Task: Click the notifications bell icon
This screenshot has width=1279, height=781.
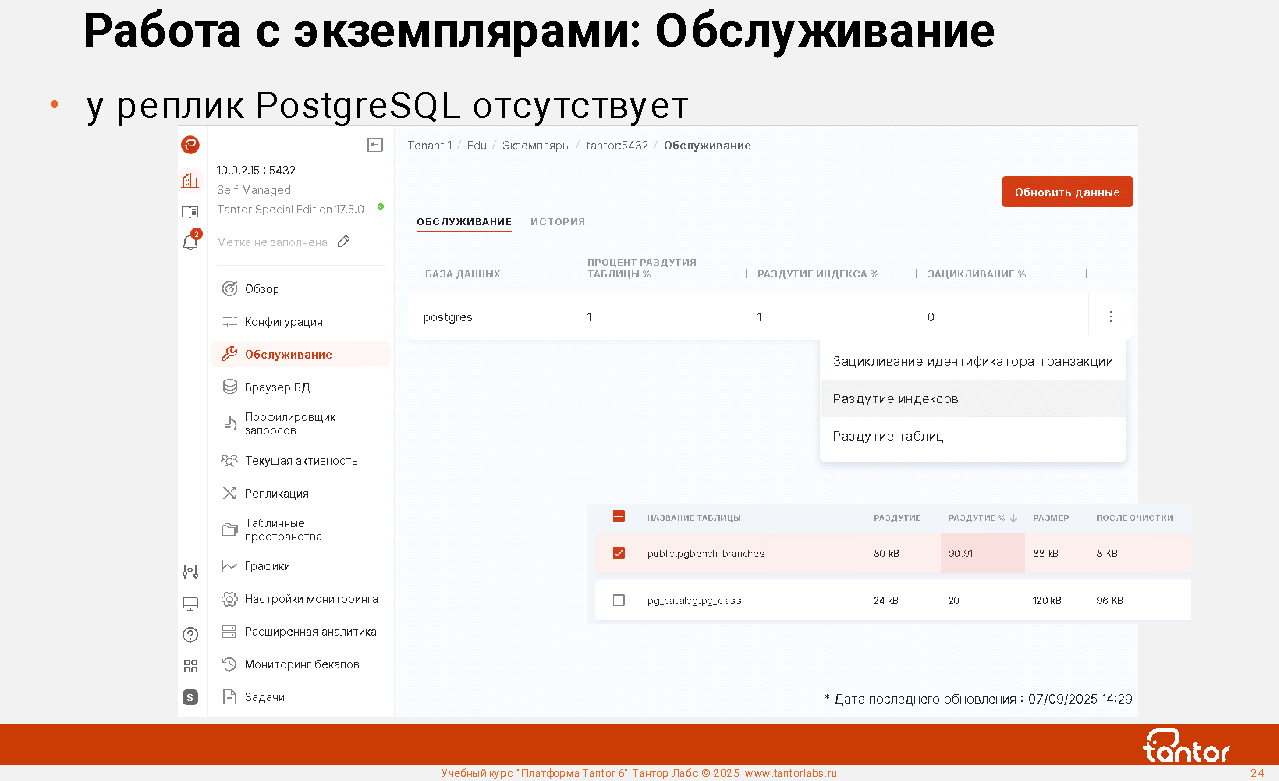Action: click(189, 242)
